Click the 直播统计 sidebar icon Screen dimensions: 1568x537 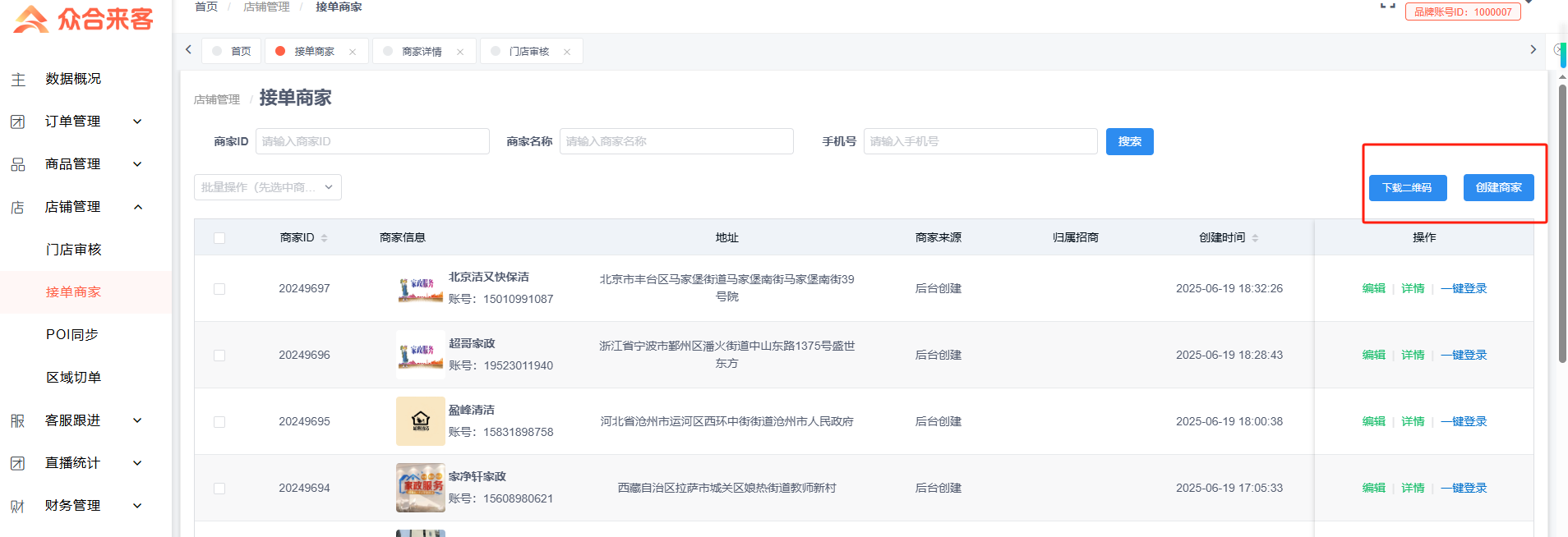(x=17, y=464)
